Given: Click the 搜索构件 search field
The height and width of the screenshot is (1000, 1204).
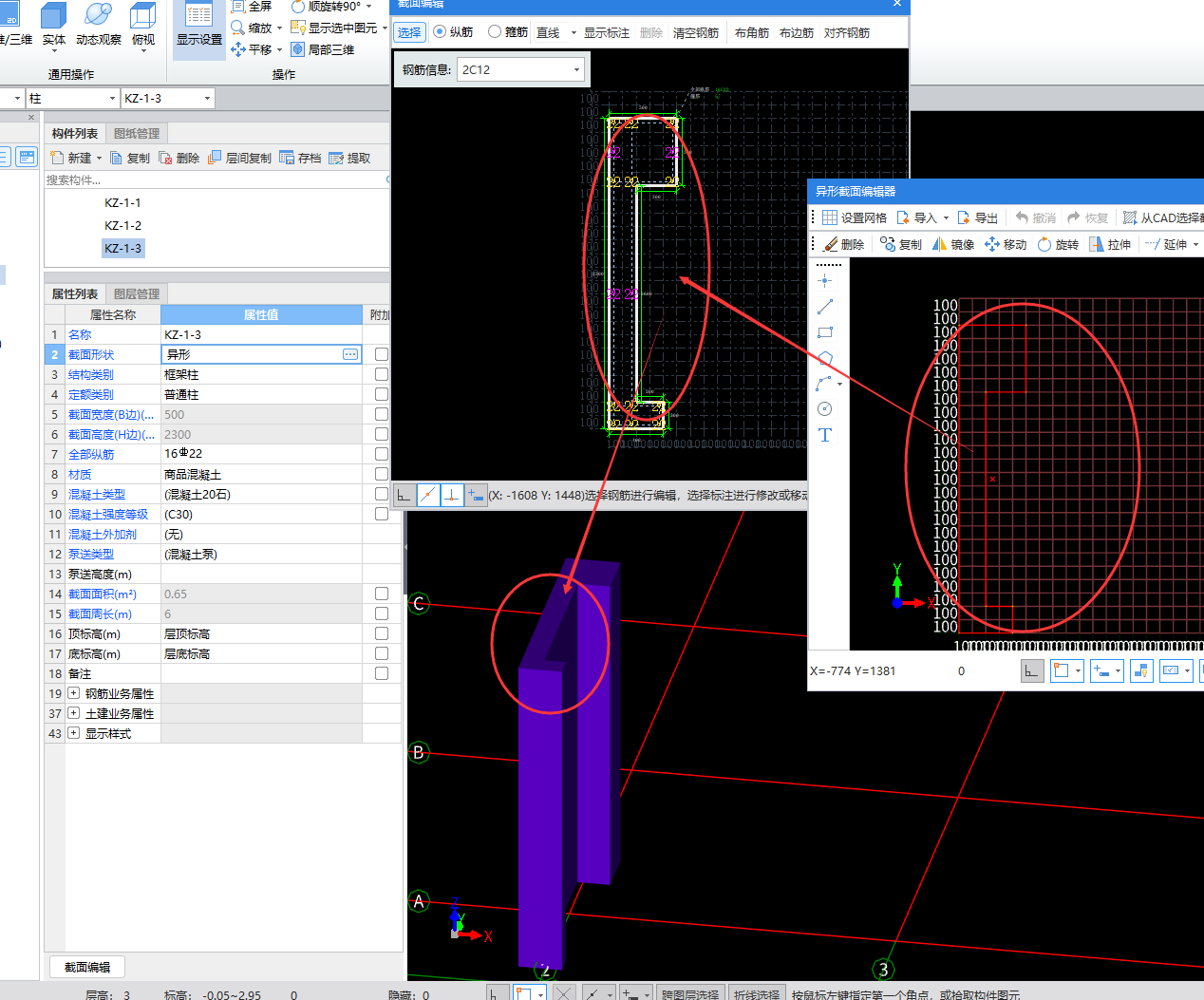Looking at the screenshot, I should pyautogui.click(x=216, y=179).
